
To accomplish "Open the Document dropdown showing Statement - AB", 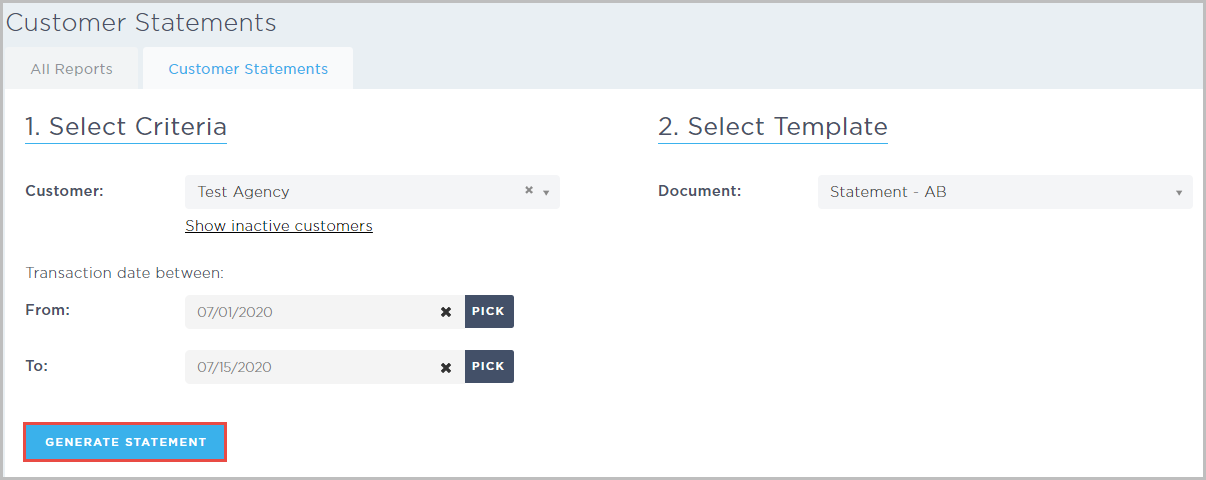I will point(995,192).
